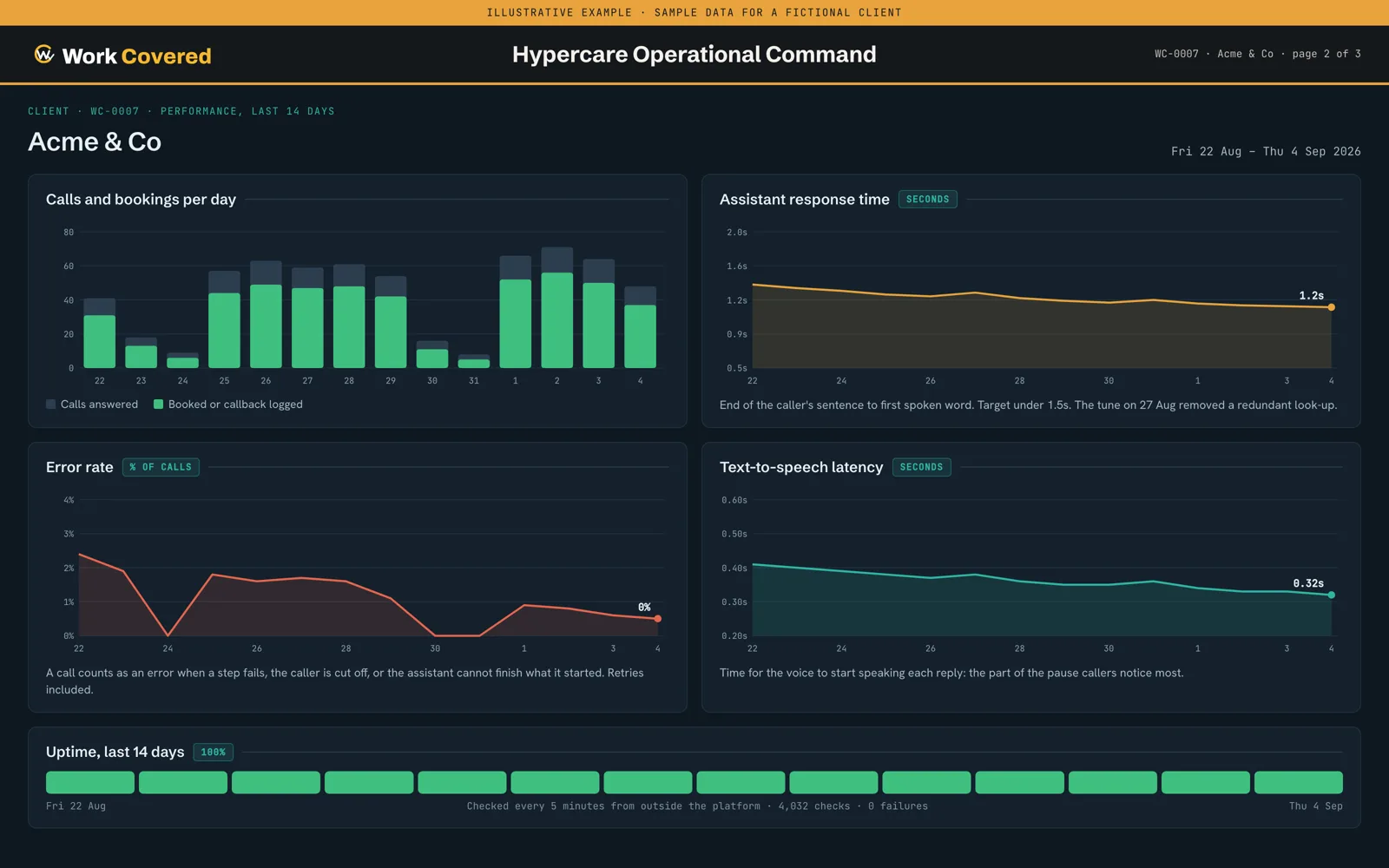Click the "Text-to-speech latency" chart title

point(801,467)
